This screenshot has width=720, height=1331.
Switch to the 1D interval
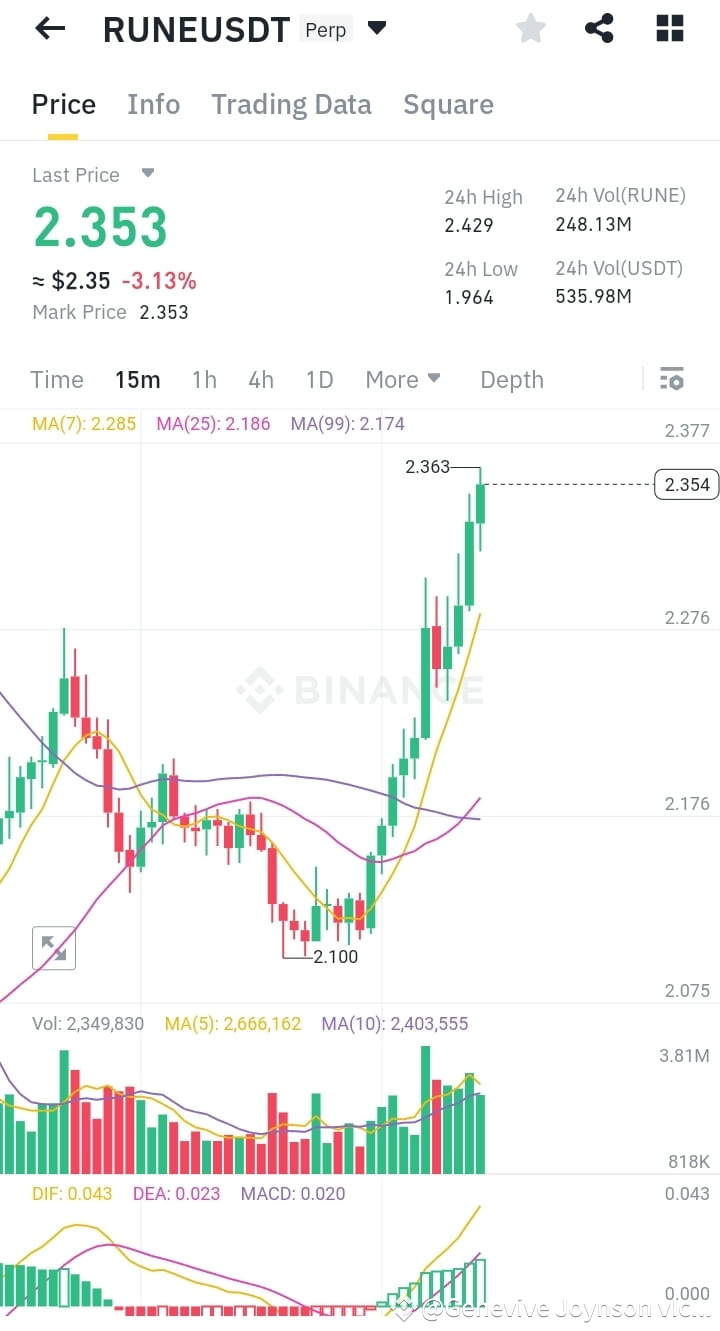pos(319,379)
